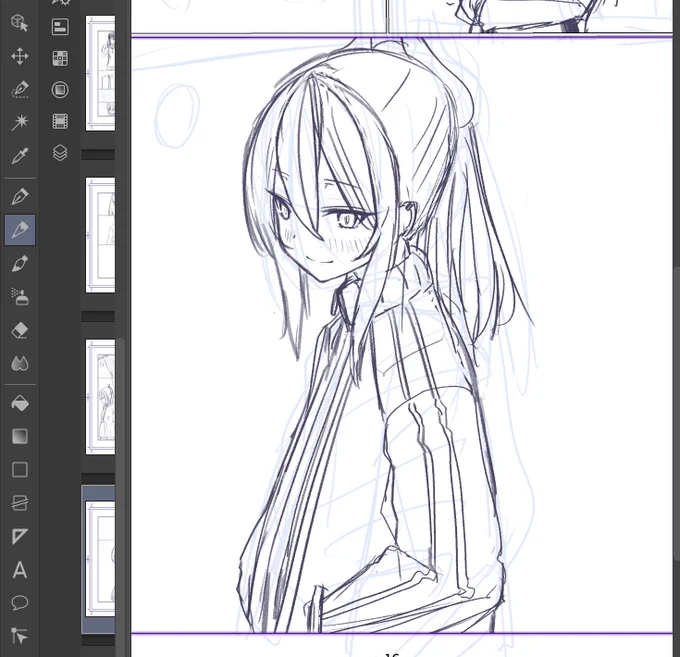Select the Gradient tool
Viewport: 680px width, 657px height.
20,436
